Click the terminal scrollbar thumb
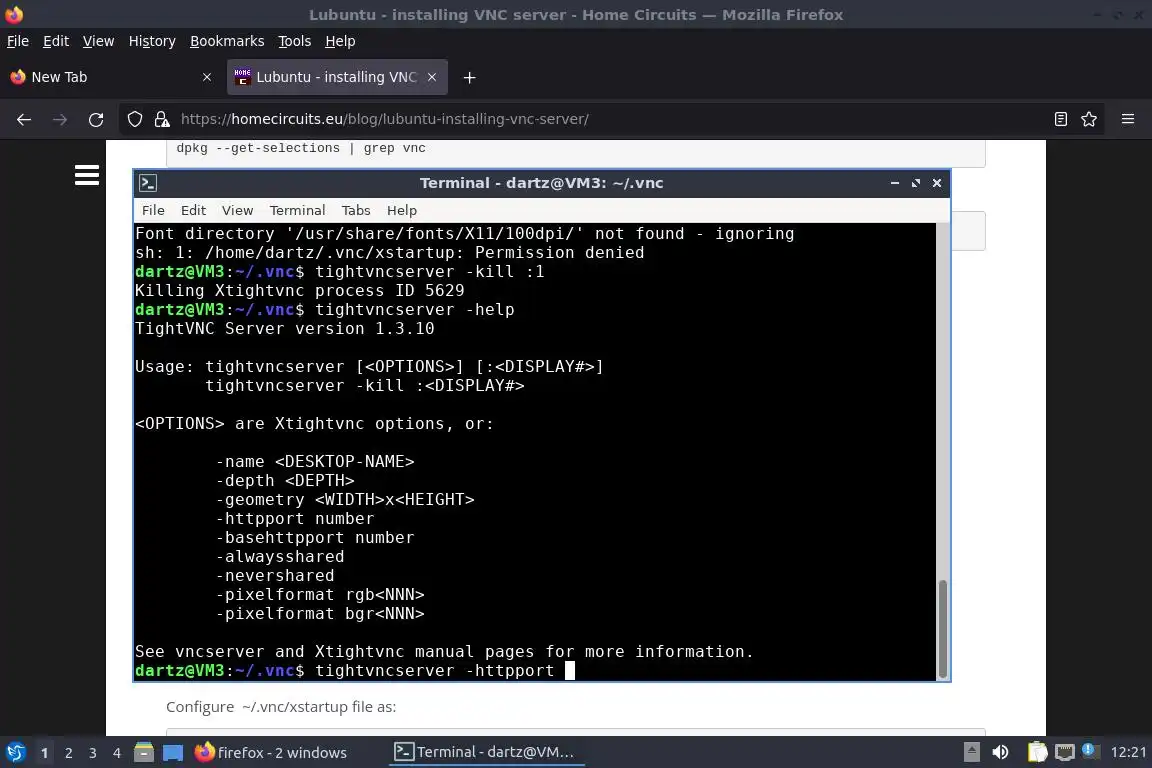Image resolution: width=1152 pixels, height=768 pixels. click(x=943, y=628)
